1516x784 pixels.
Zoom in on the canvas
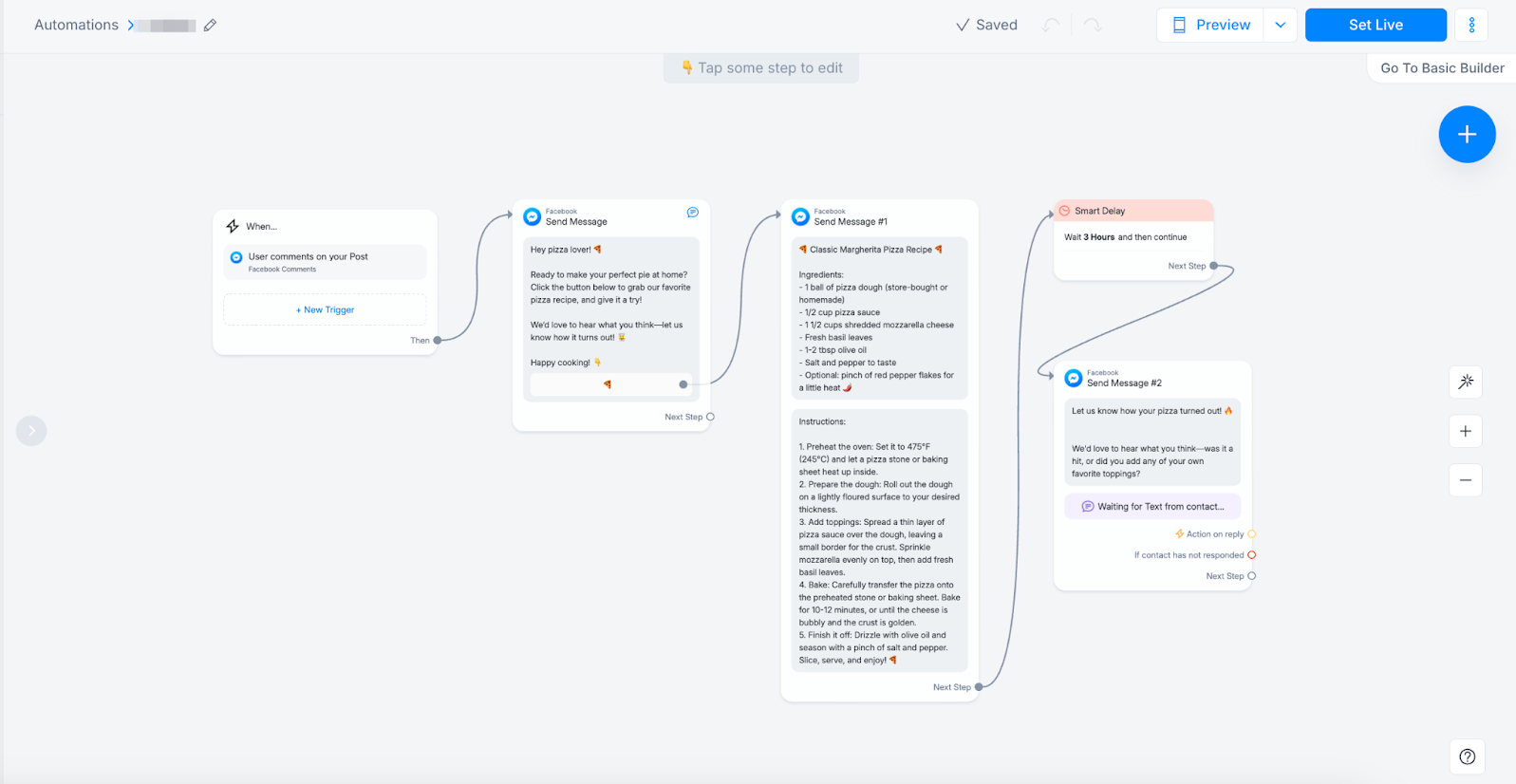pos(1466,431)
